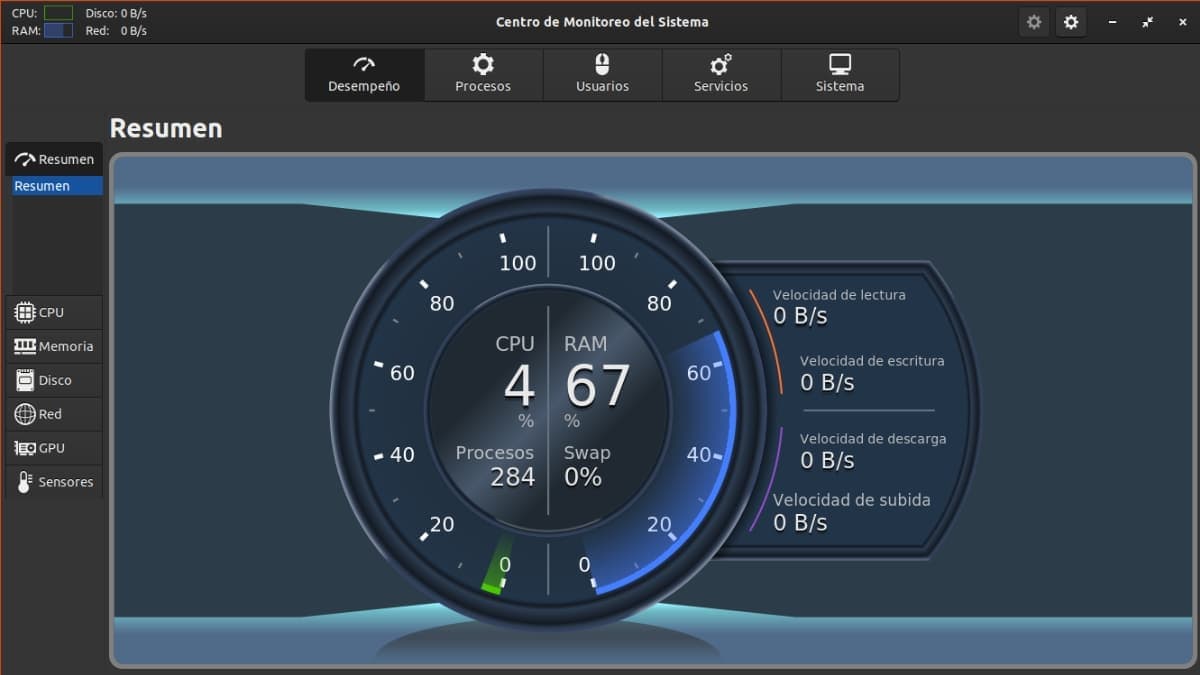This screenshot has height=675, width=1200.
Task: Click the Velocidad de lectura readout
Action: point(838,306)
